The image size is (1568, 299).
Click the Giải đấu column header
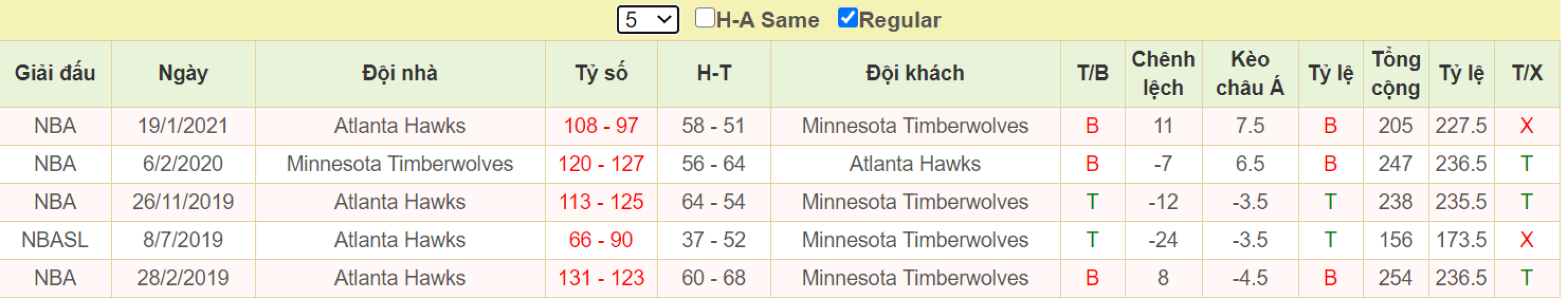point(56,73)
